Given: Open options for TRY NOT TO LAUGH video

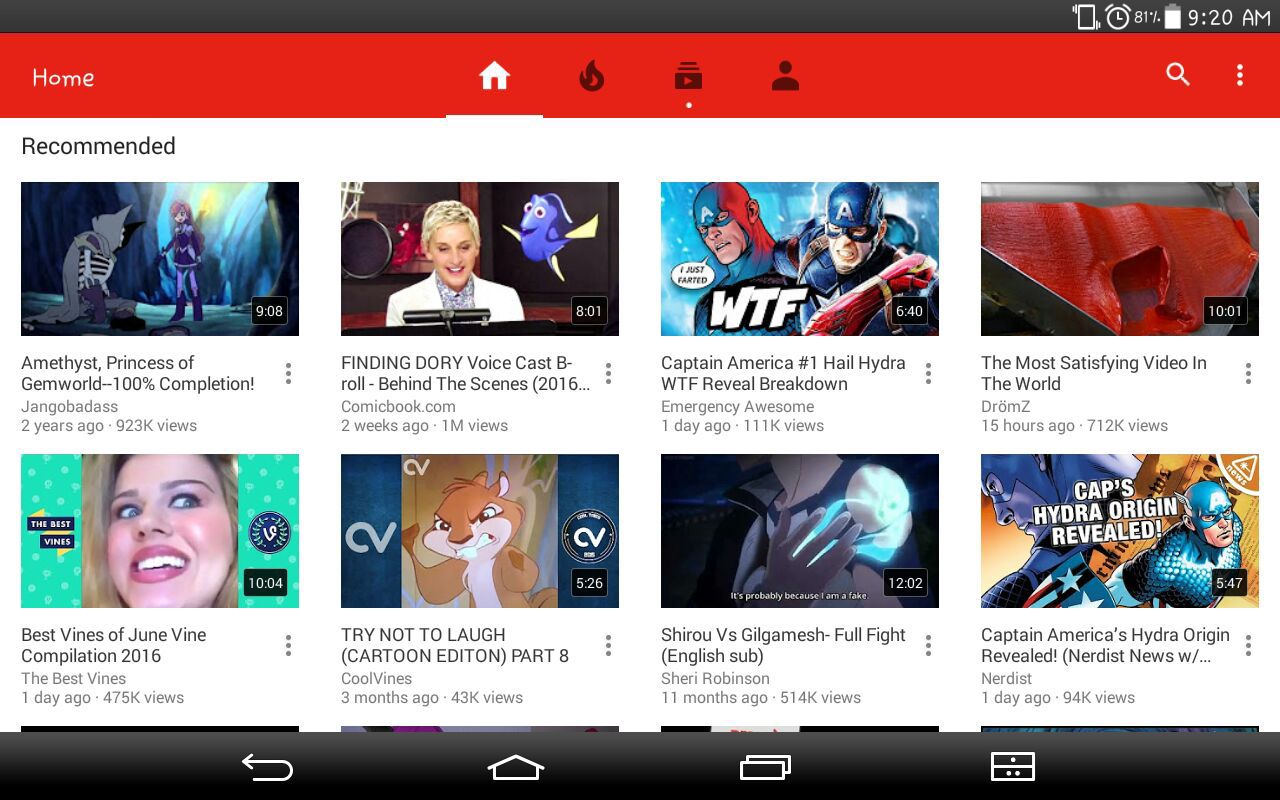Looking at the screenshot, I should (x=608, y=646).
